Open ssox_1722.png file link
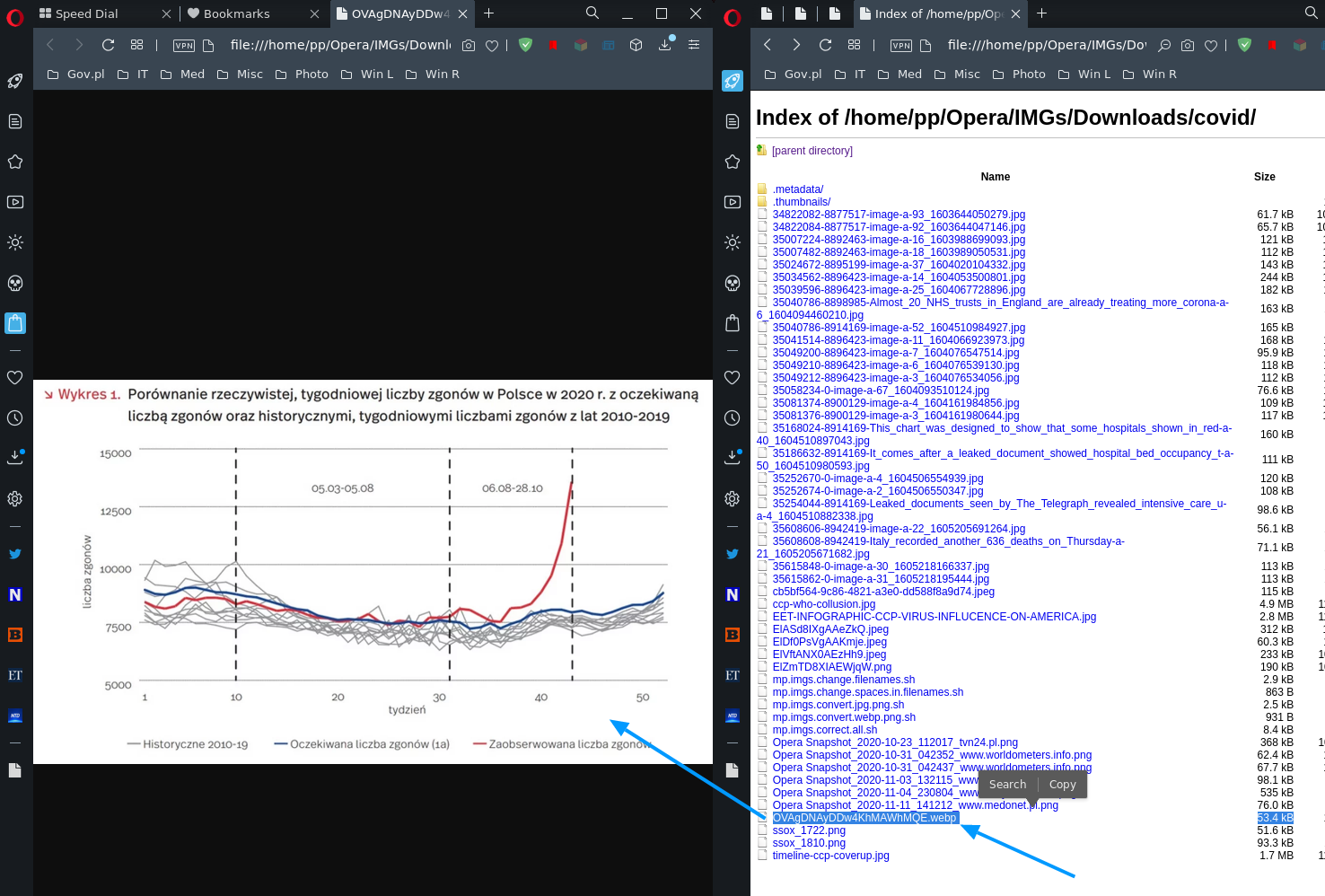The width and height of the screenshot is (1325, 896). [809, 830]
